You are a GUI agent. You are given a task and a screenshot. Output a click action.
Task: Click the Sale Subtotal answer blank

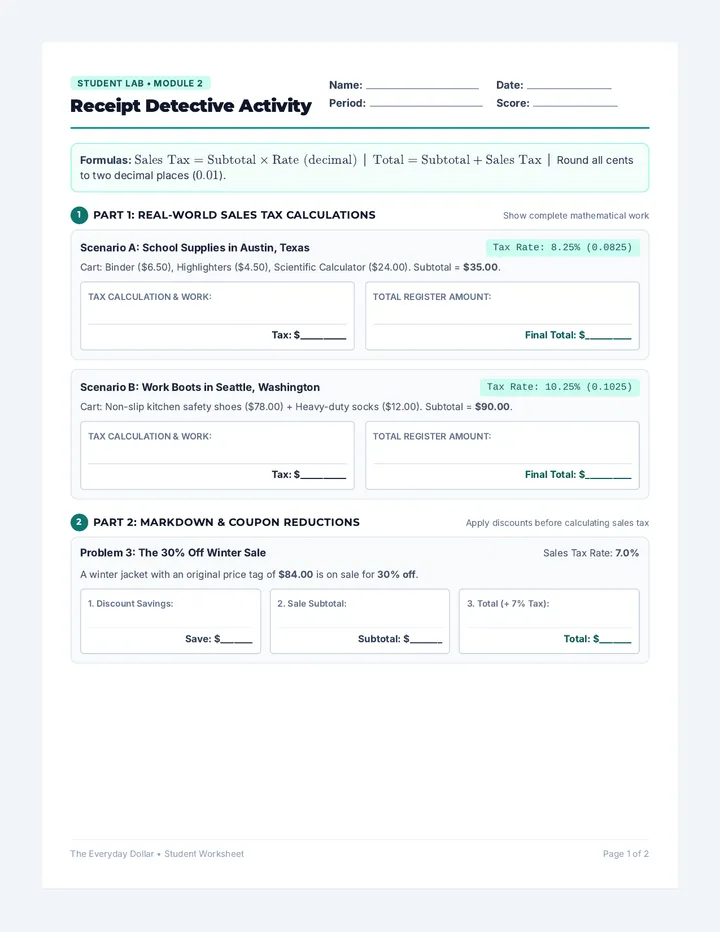[x=426, y=640]
